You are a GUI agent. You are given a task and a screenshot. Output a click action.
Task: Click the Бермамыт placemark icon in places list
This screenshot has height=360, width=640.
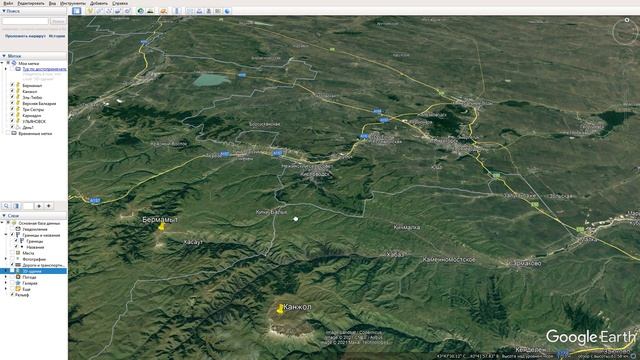18,86
